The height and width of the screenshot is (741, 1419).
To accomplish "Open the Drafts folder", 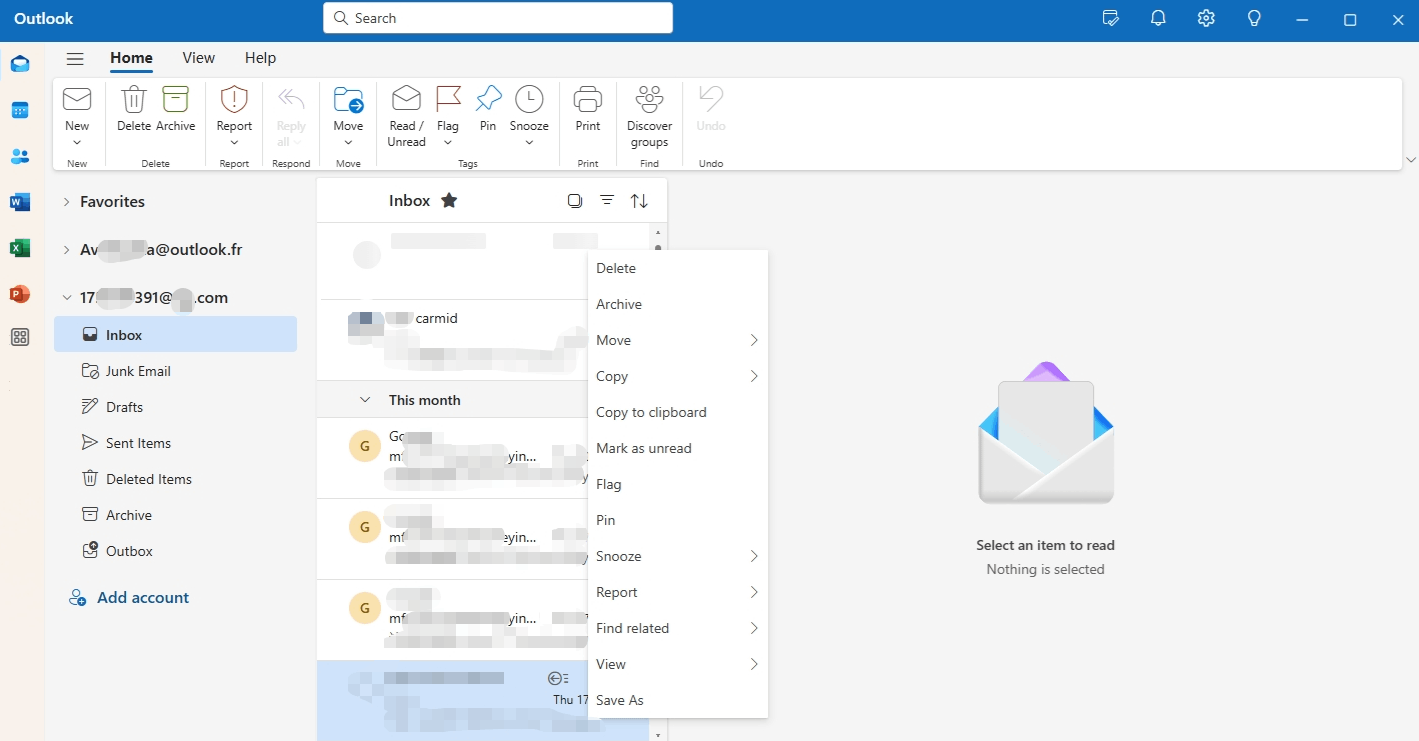I will coord(175,407).
